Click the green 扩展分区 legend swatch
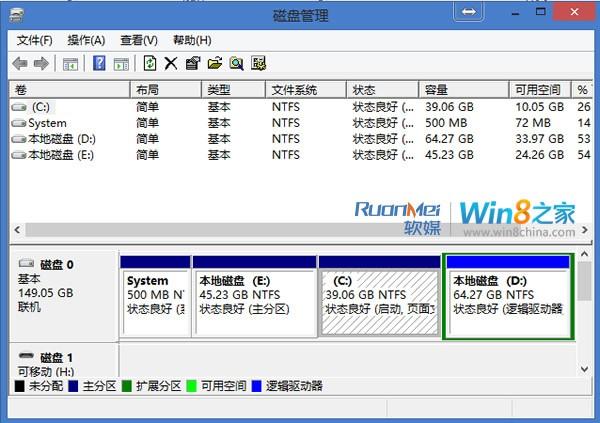This screenshot has width=600, height=423. (x=126, y=386)
